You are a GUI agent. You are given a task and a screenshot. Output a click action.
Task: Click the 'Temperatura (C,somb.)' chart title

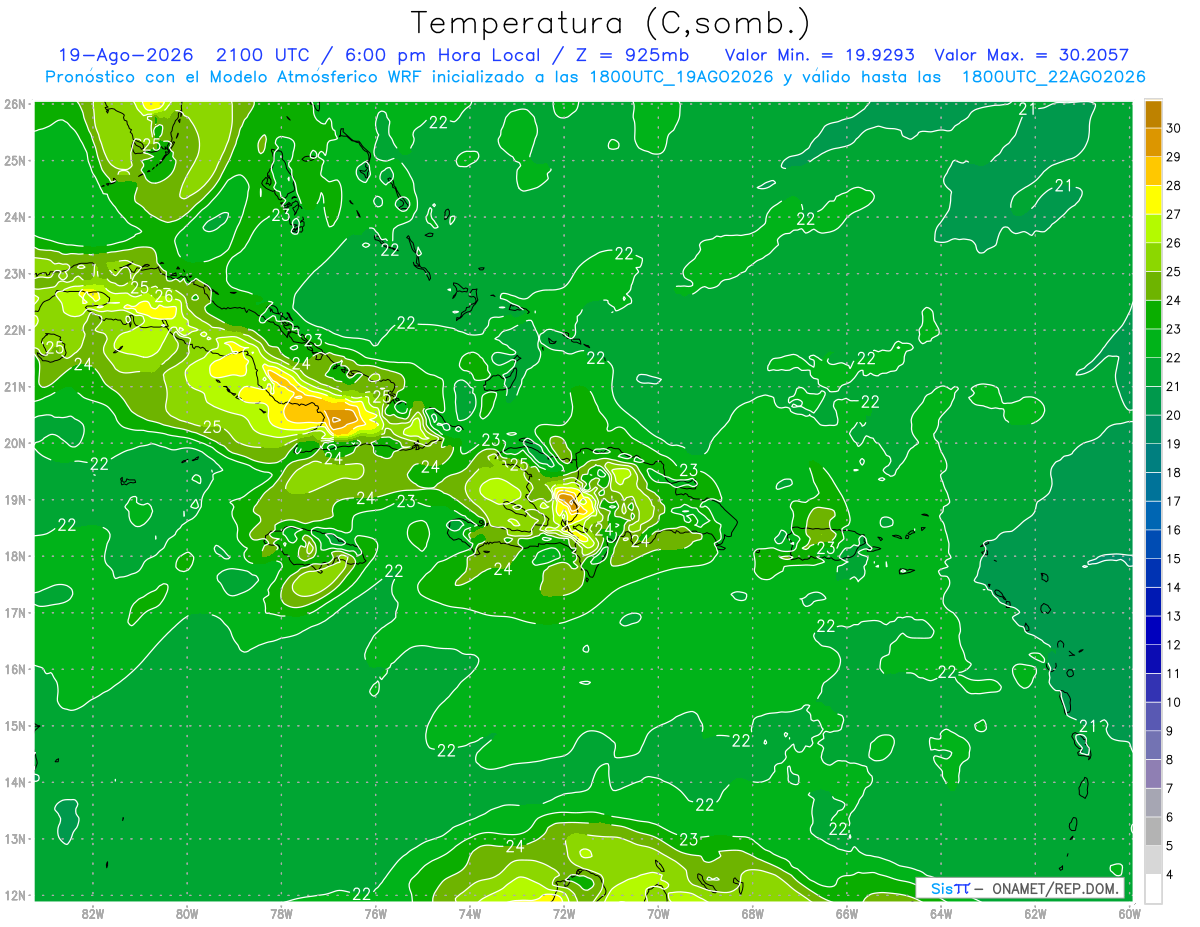coord(610,23)
